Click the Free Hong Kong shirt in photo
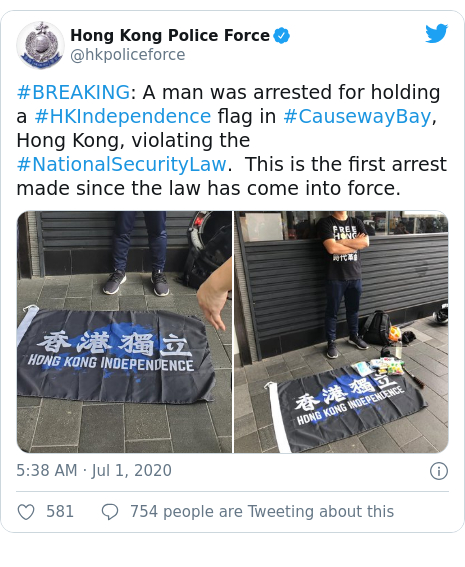This screenshot has width=465, height=567. click(344, 248)
